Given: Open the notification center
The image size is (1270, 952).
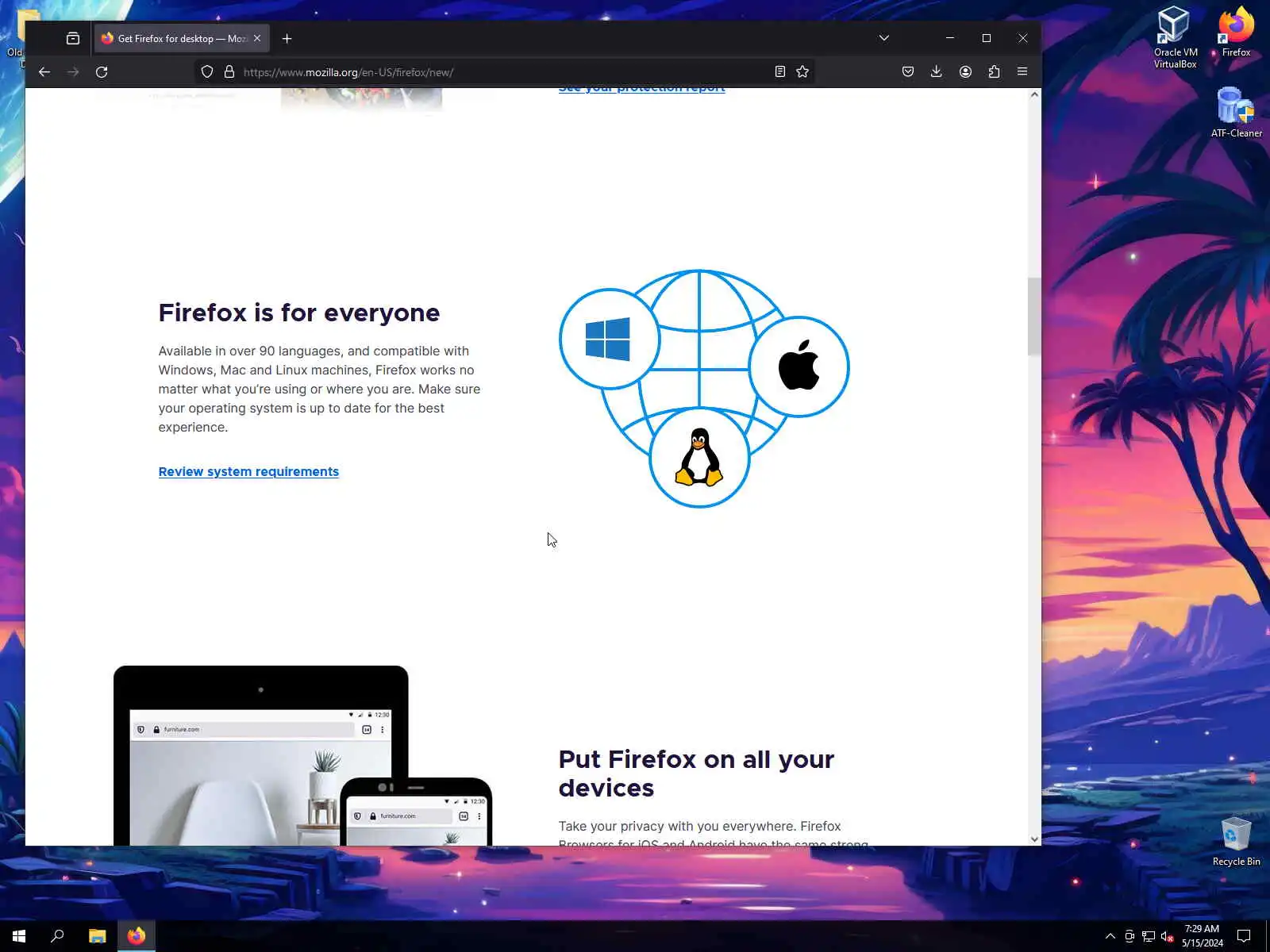Looking at the screenshot, I should tap(1244, 936).
